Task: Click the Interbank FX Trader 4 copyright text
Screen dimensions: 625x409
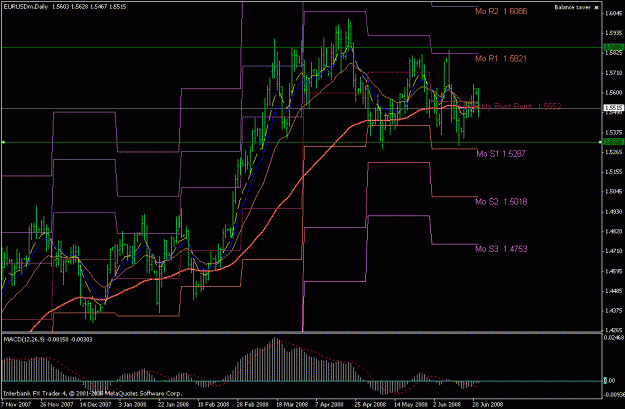Action: [92, 393]
